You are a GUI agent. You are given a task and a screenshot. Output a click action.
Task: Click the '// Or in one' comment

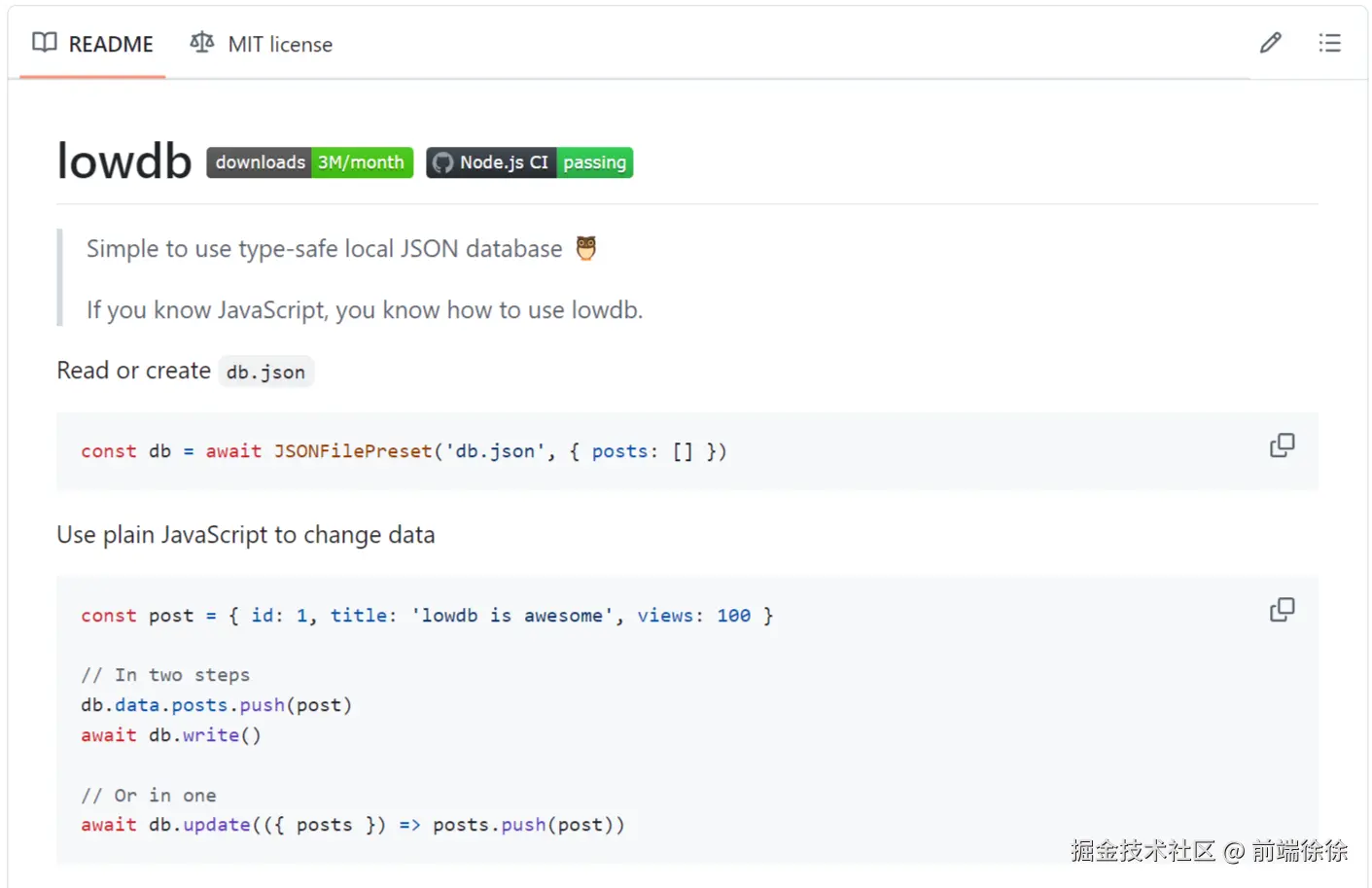pyautogui.click(x=149, y=796)
